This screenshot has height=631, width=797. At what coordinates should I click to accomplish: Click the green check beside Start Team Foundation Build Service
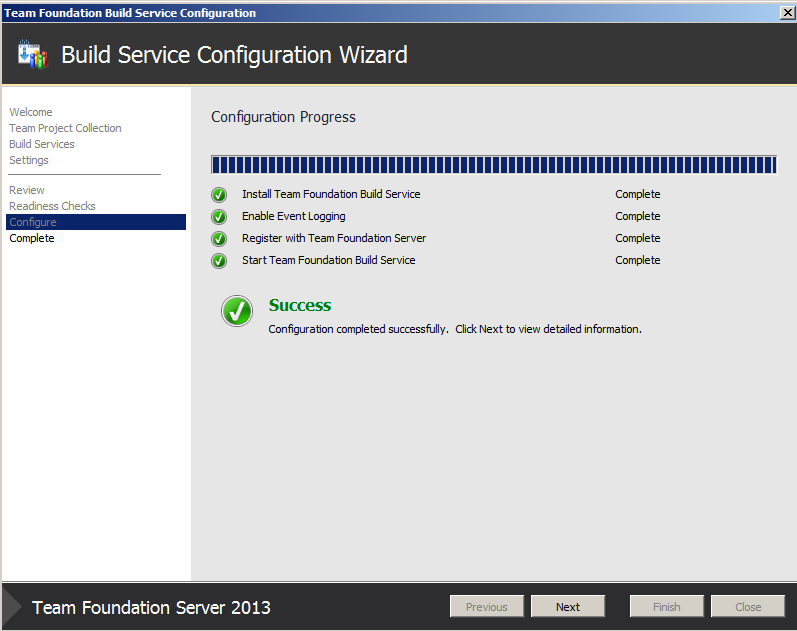point(219,261)
